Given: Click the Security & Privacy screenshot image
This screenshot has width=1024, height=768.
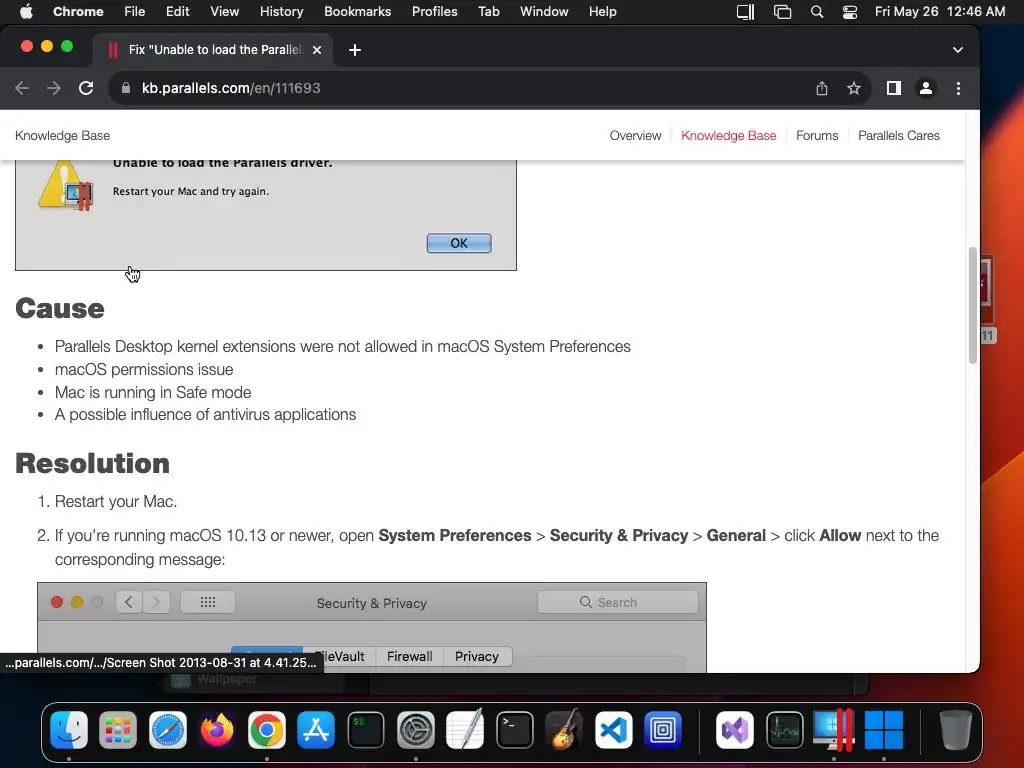Looking at the screenshot, I should (x=372, y=628).
